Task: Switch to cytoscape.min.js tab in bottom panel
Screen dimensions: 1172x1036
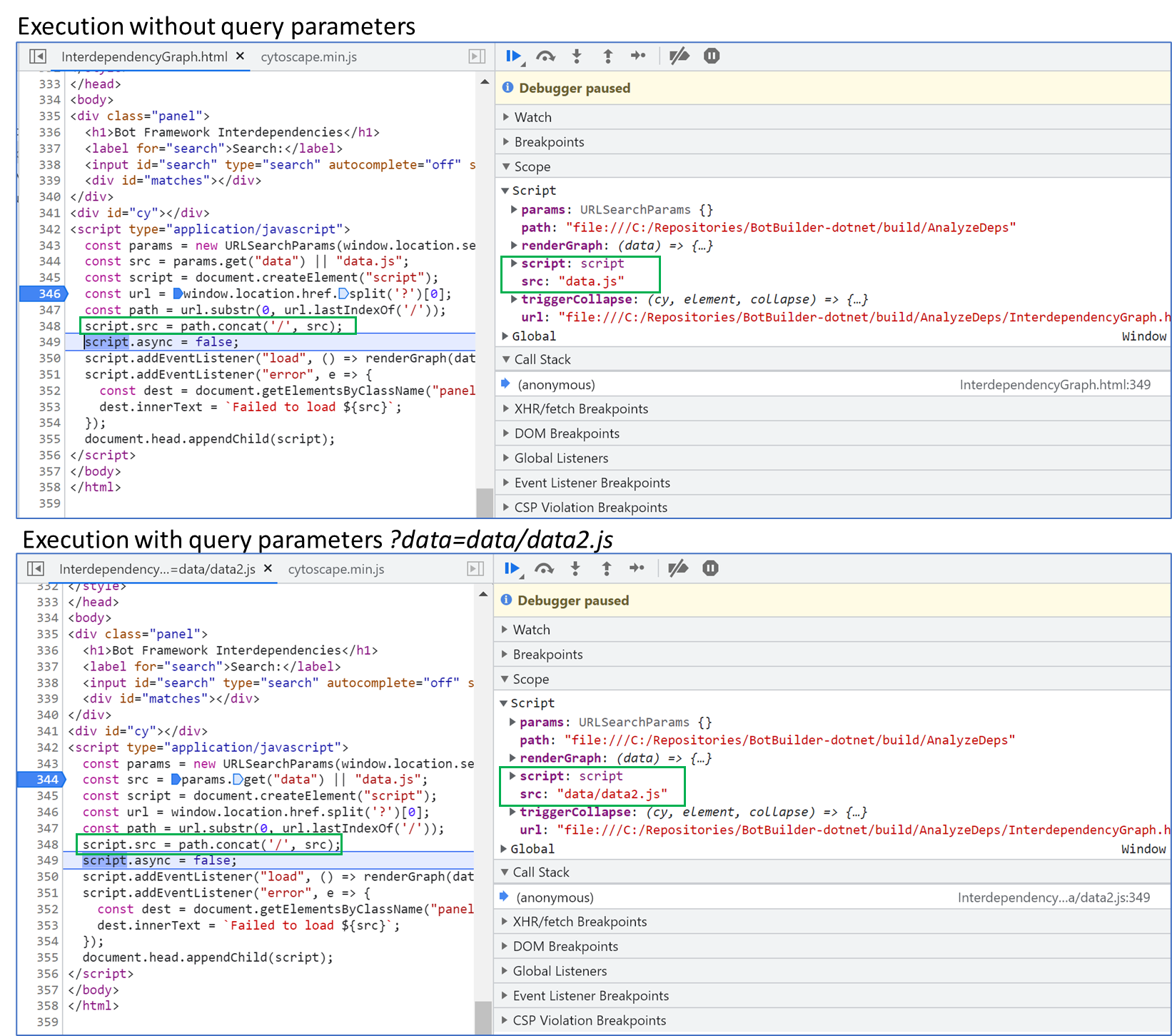Action: [336, 570]
